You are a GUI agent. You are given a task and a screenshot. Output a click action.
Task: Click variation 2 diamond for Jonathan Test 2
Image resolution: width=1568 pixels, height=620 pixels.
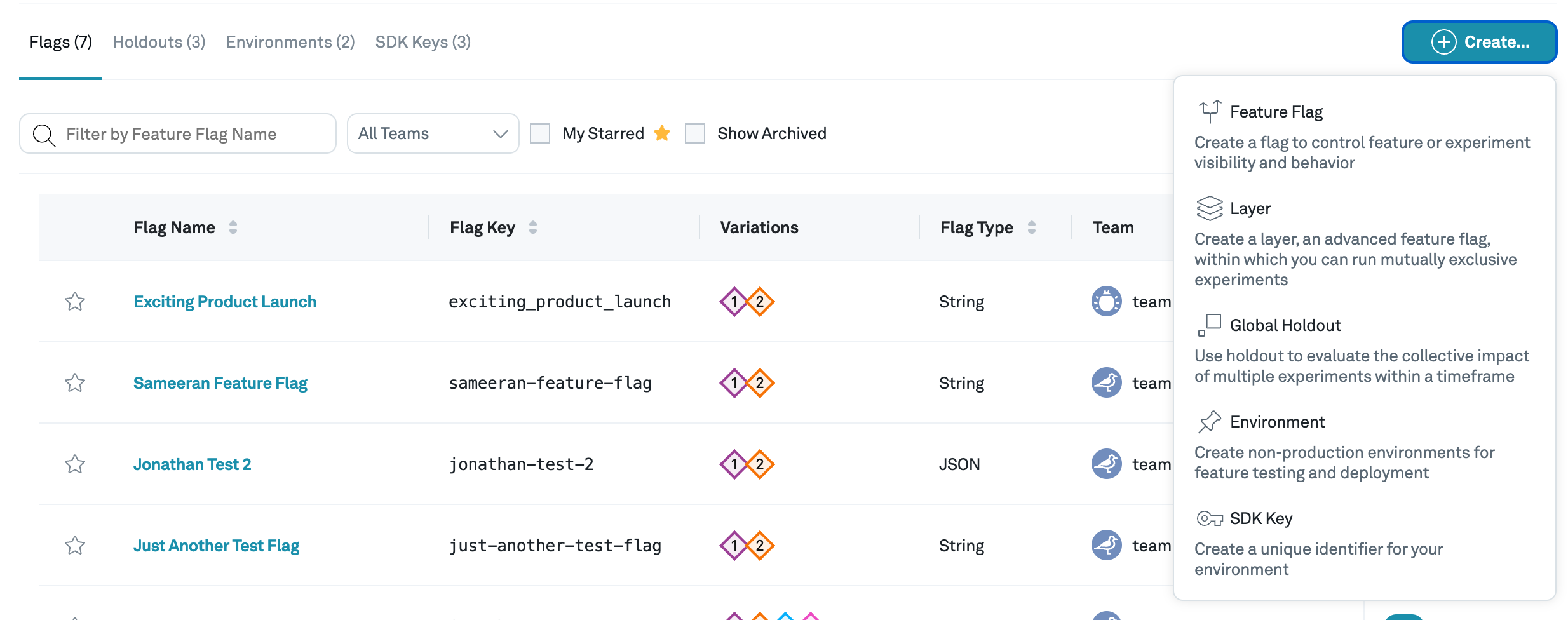click(760, 464)
